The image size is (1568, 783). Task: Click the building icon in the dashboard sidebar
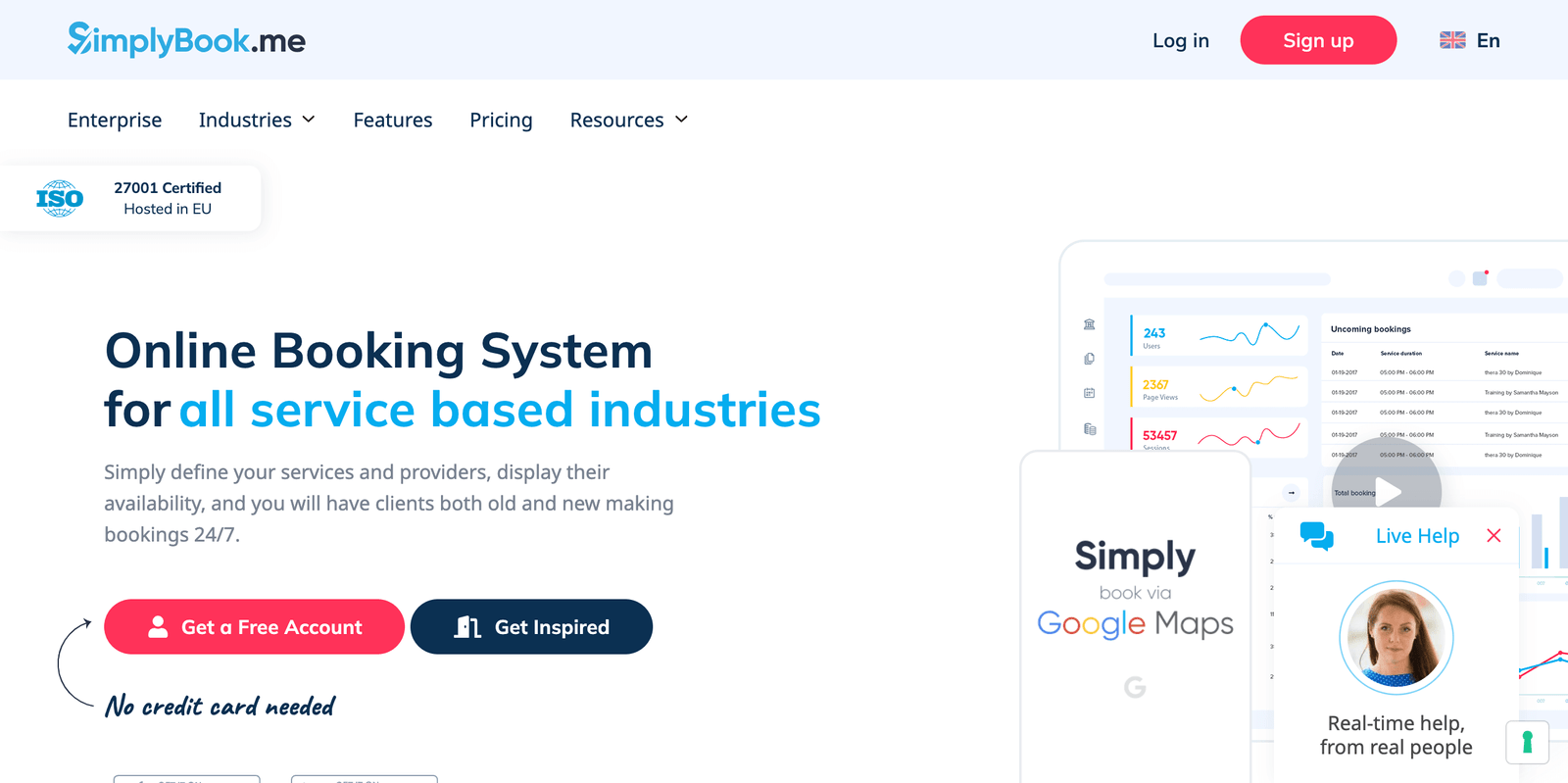[x=1090, y=324]
